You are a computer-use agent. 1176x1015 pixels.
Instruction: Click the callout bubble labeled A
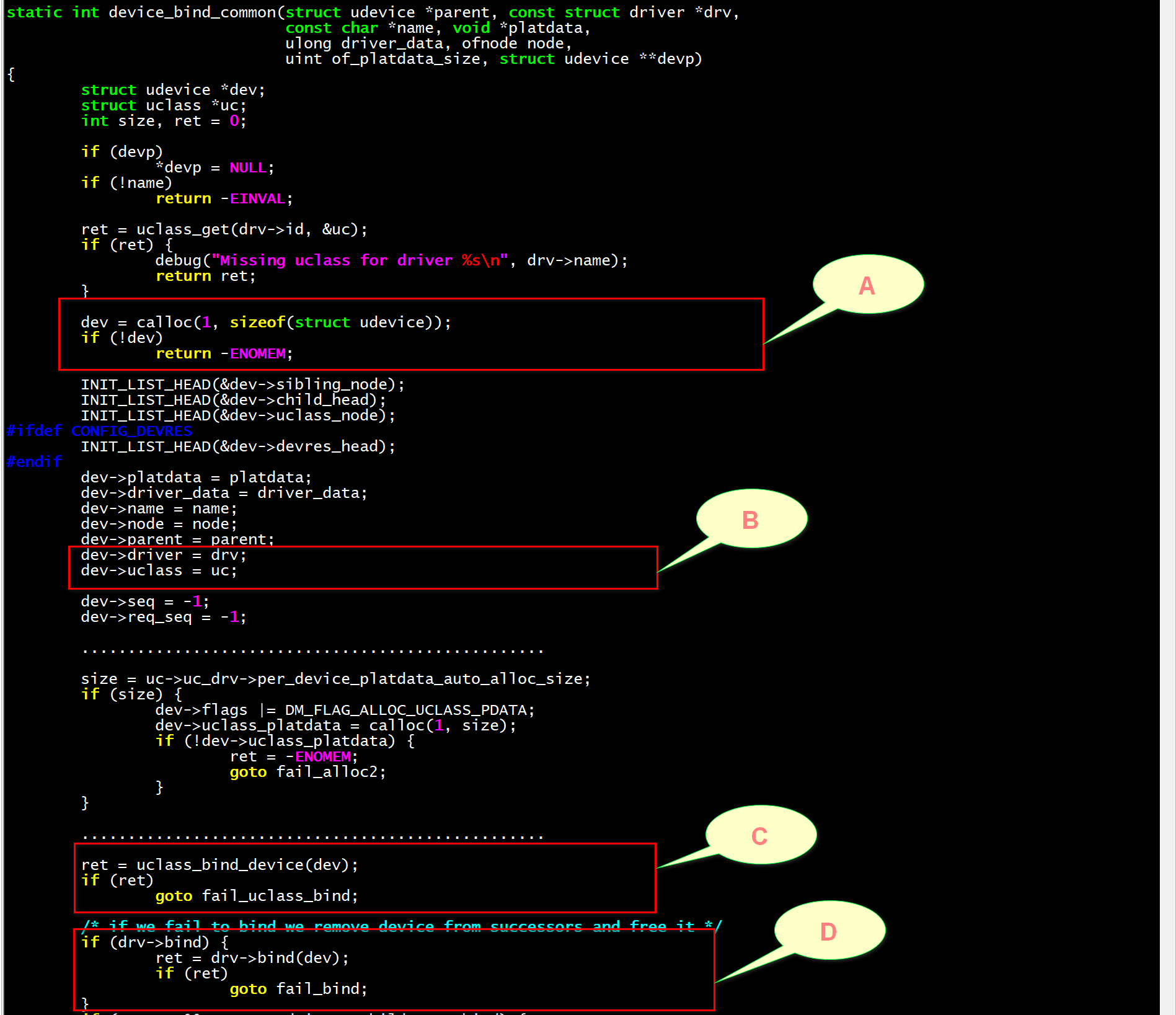coord(867,286)
